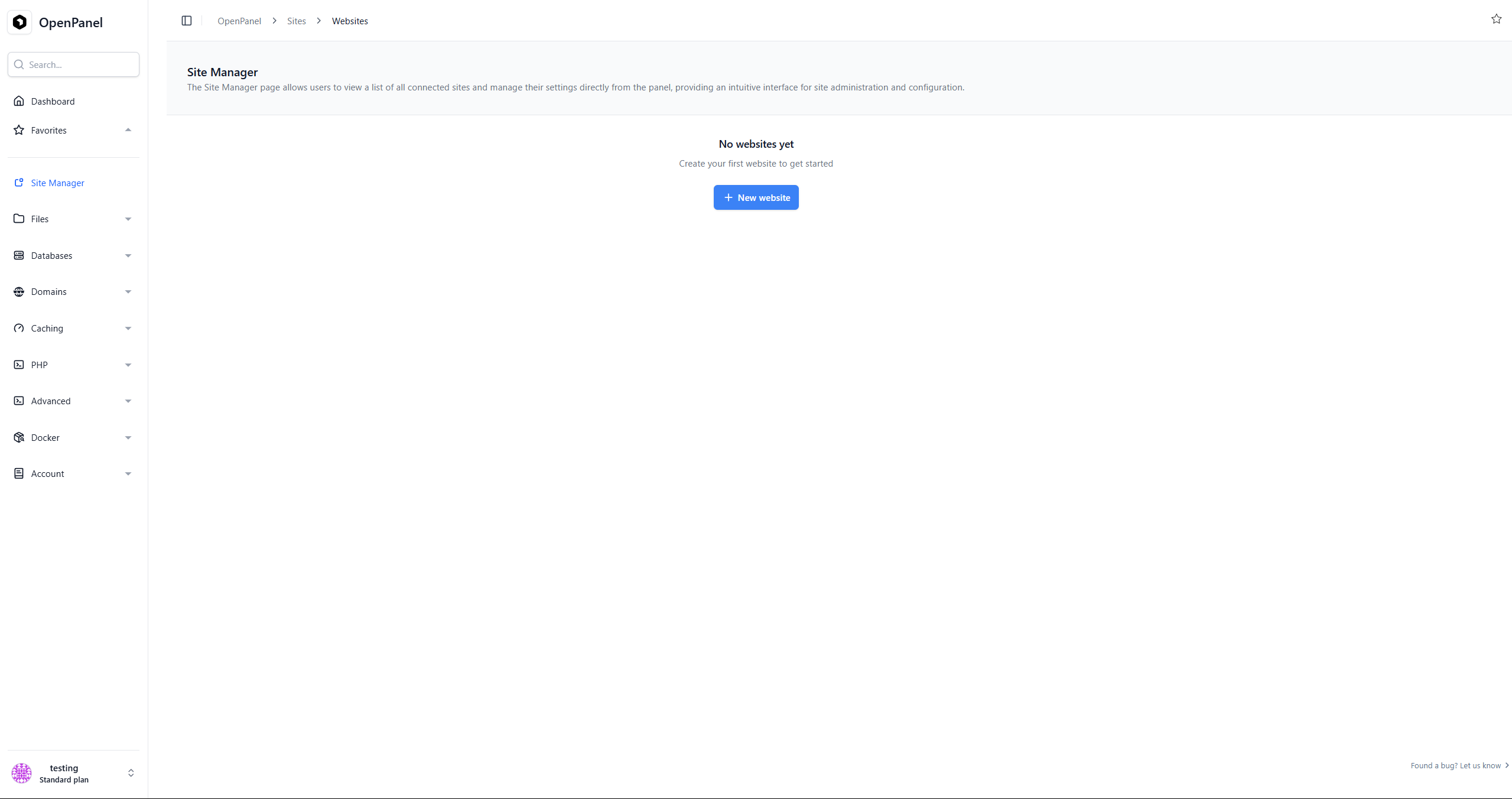This screenshot has width=1512, height=799.
Task: Click the Files folder icon
Action: [x=19, y=219]
